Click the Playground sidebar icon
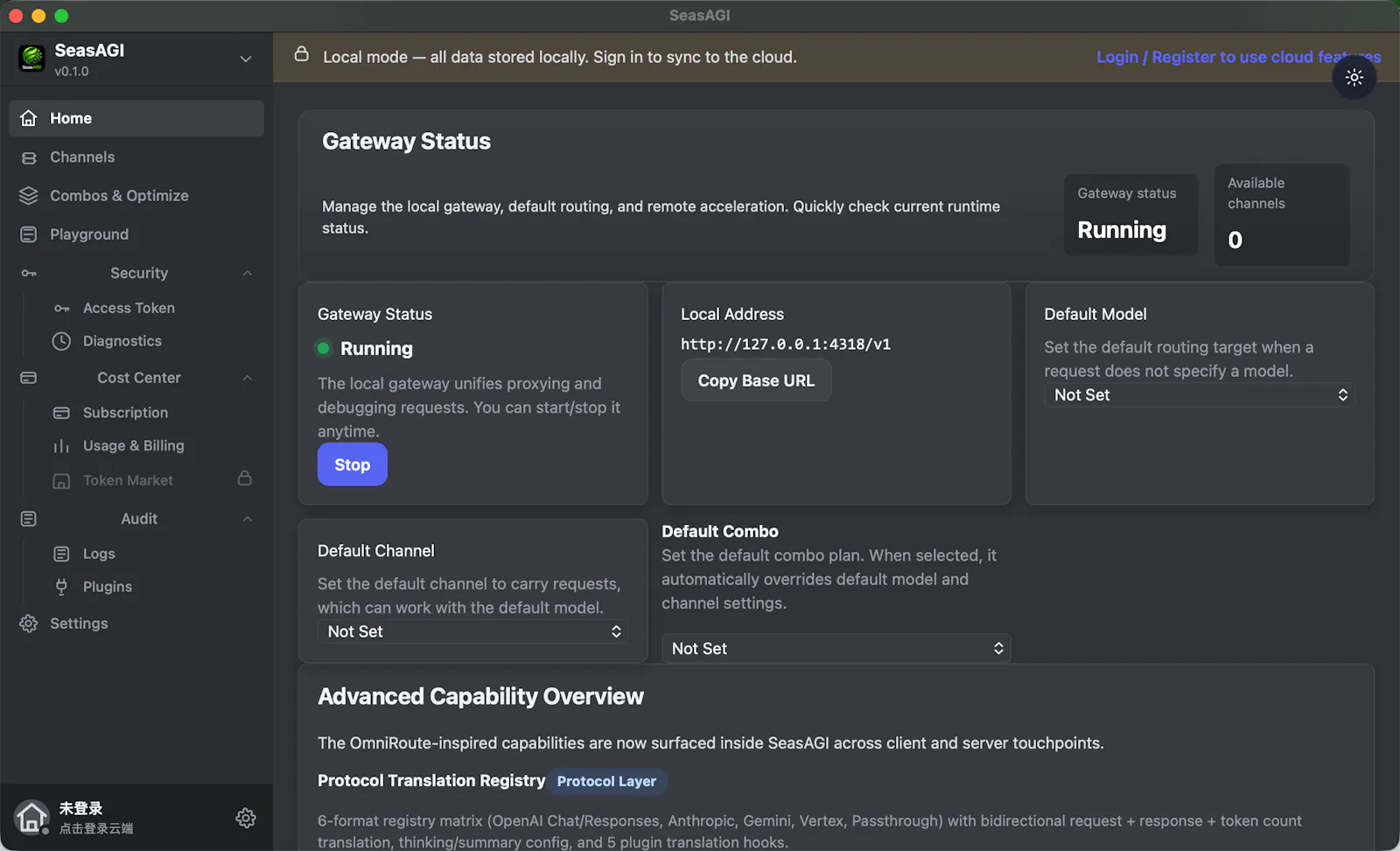Image resolution: width=1400 pixels, height=851 pixels. [x=29, y=234]
